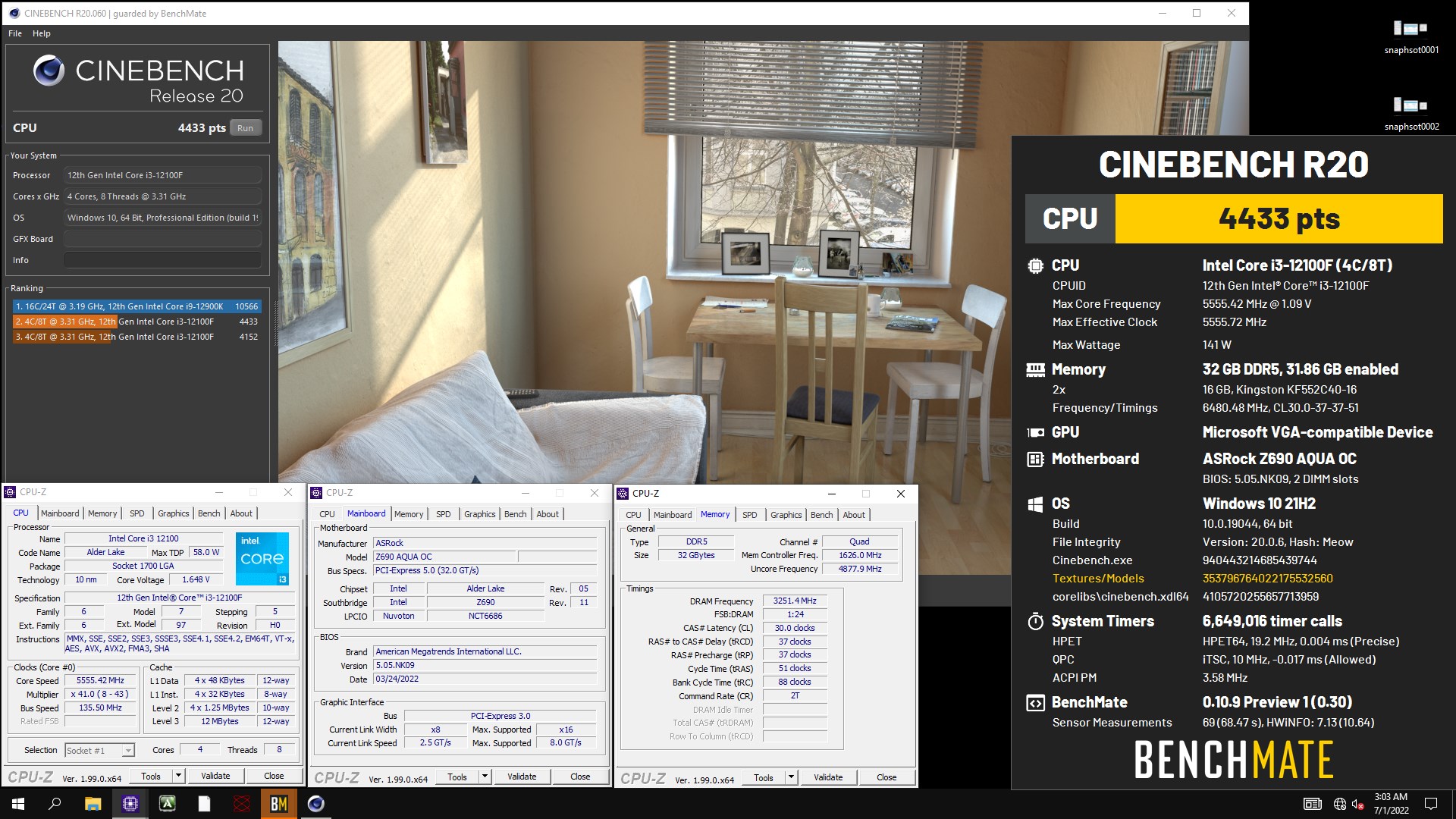The width and height of the screenshot is (1456, 819).
Task: Click Tools button in Memory CPU-Z window
Action: coord(764,777)
